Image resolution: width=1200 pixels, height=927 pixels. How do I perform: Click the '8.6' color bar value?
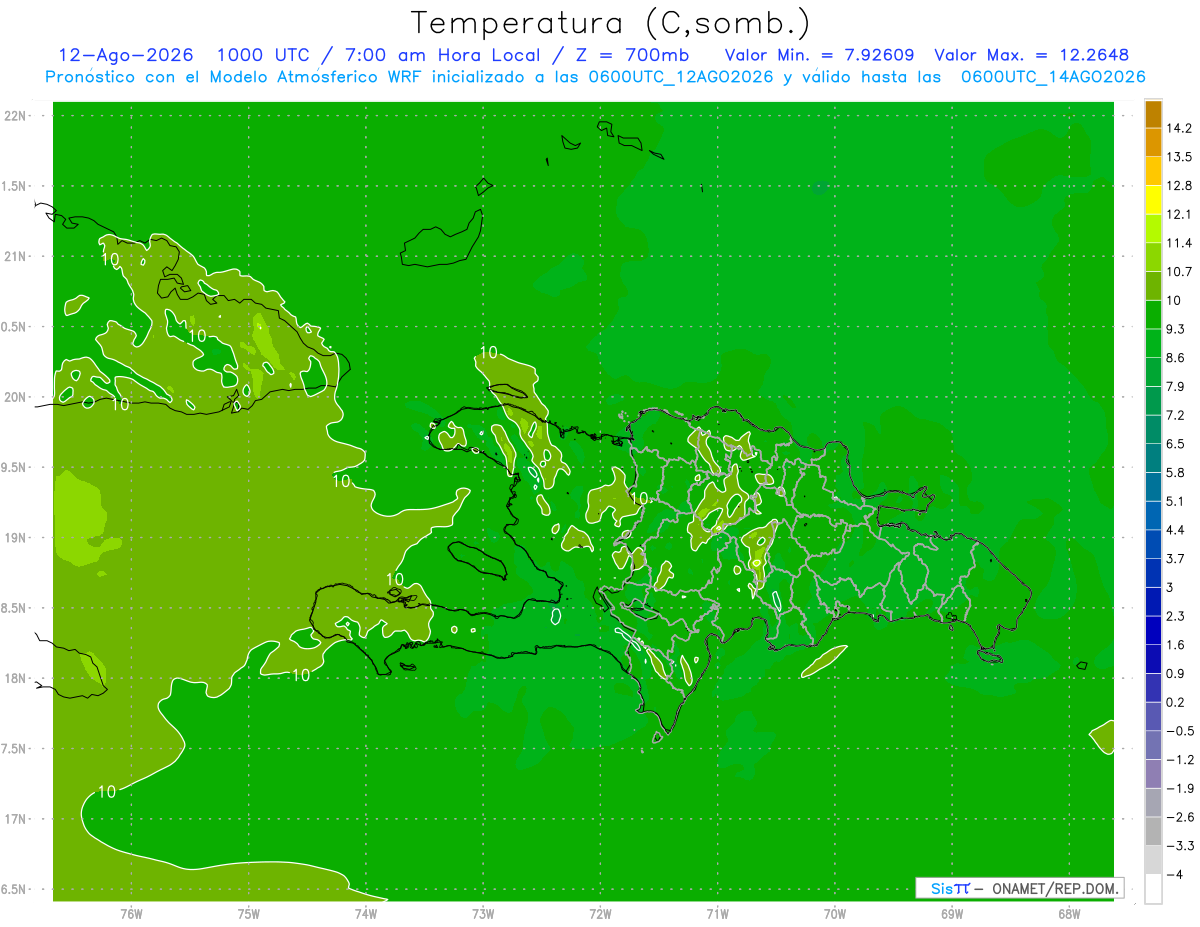[1176, 358]
